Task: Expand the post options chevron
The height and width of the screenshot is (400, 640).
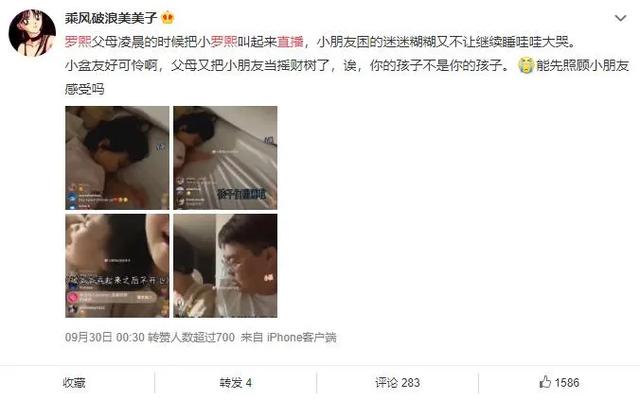Action: point(620,18)
